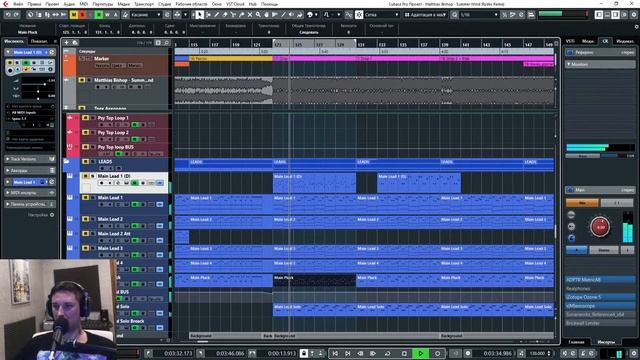
Task: Expand the Track Versions inspector section
Action: tap(30, 159)
